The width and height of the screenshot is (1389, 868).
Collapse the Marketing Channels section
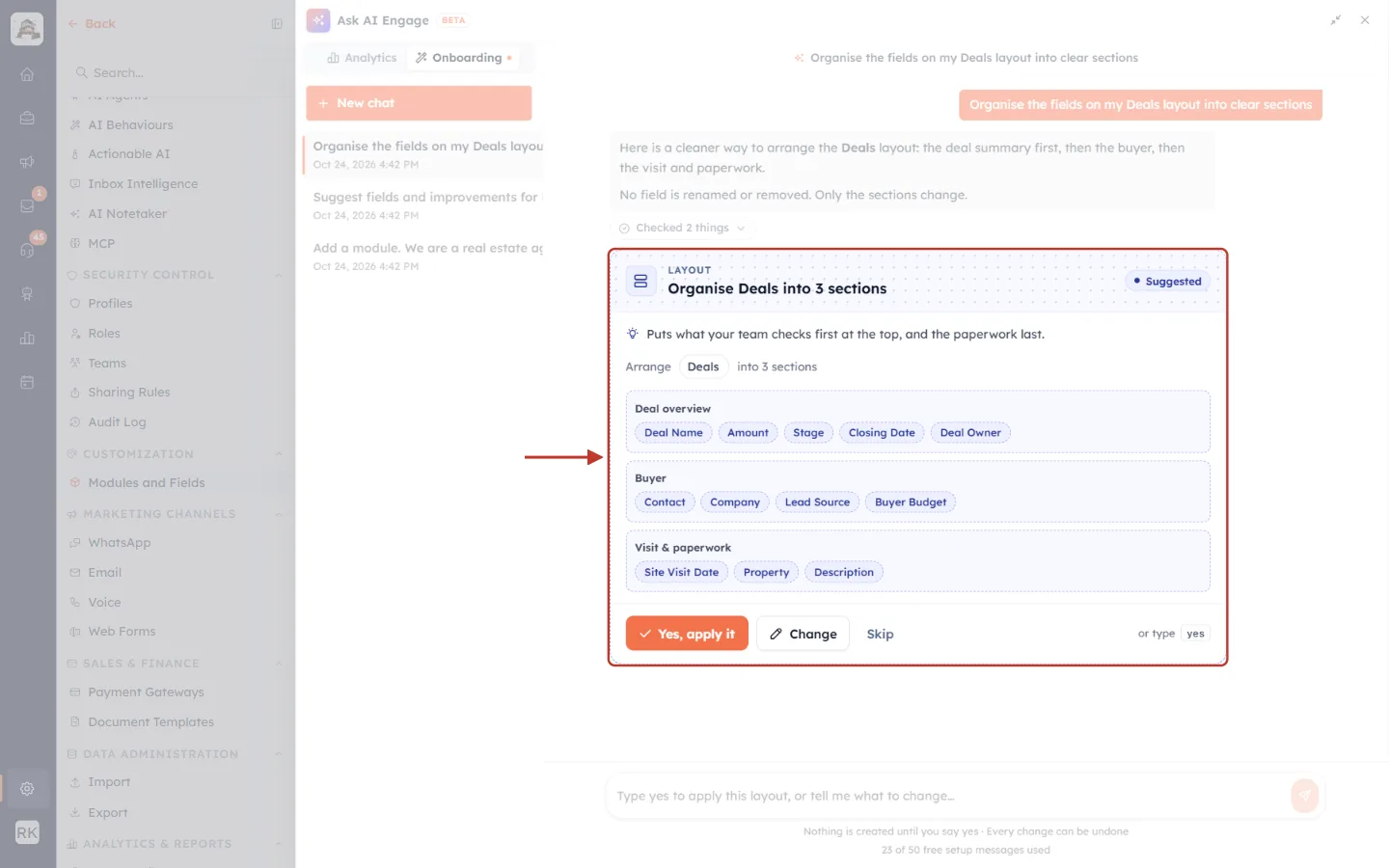click(279, 514)
